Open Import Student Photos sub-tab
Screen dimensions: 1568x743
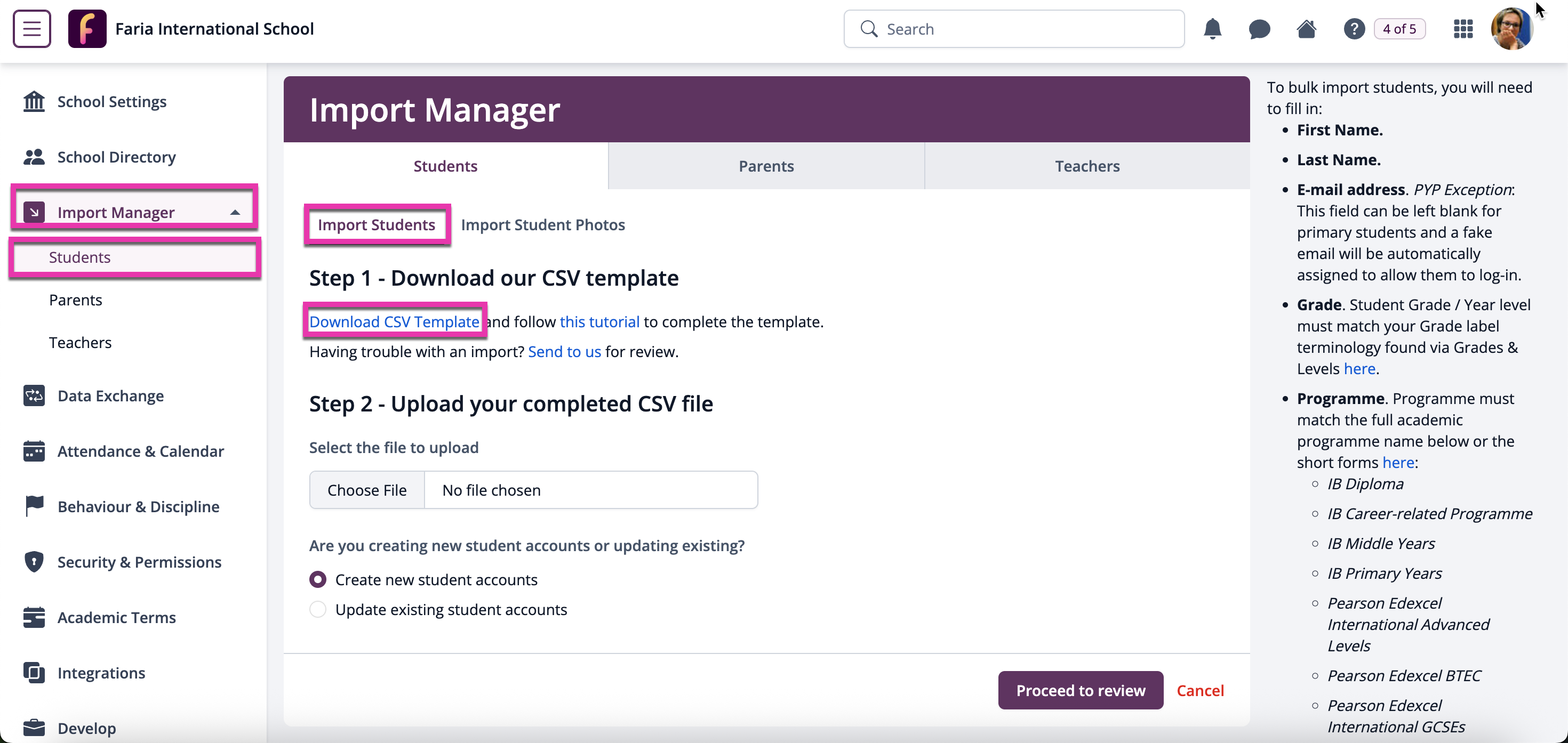pyautogui.click(x=542, y=224)
